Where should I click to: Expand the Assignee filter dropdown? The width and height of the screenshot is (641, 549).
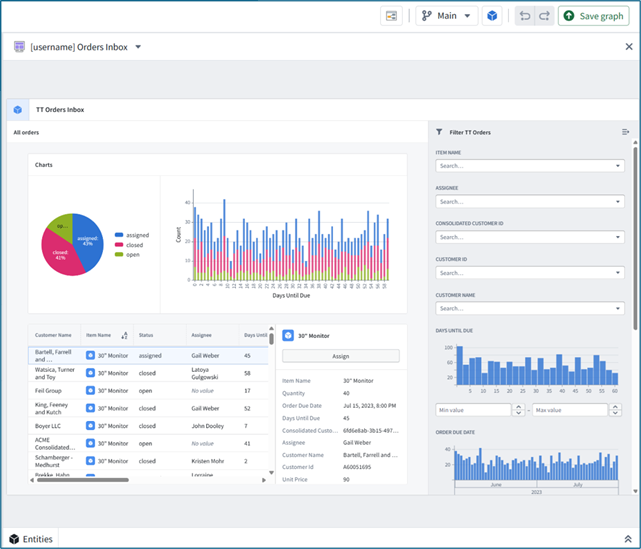[618, 202]
